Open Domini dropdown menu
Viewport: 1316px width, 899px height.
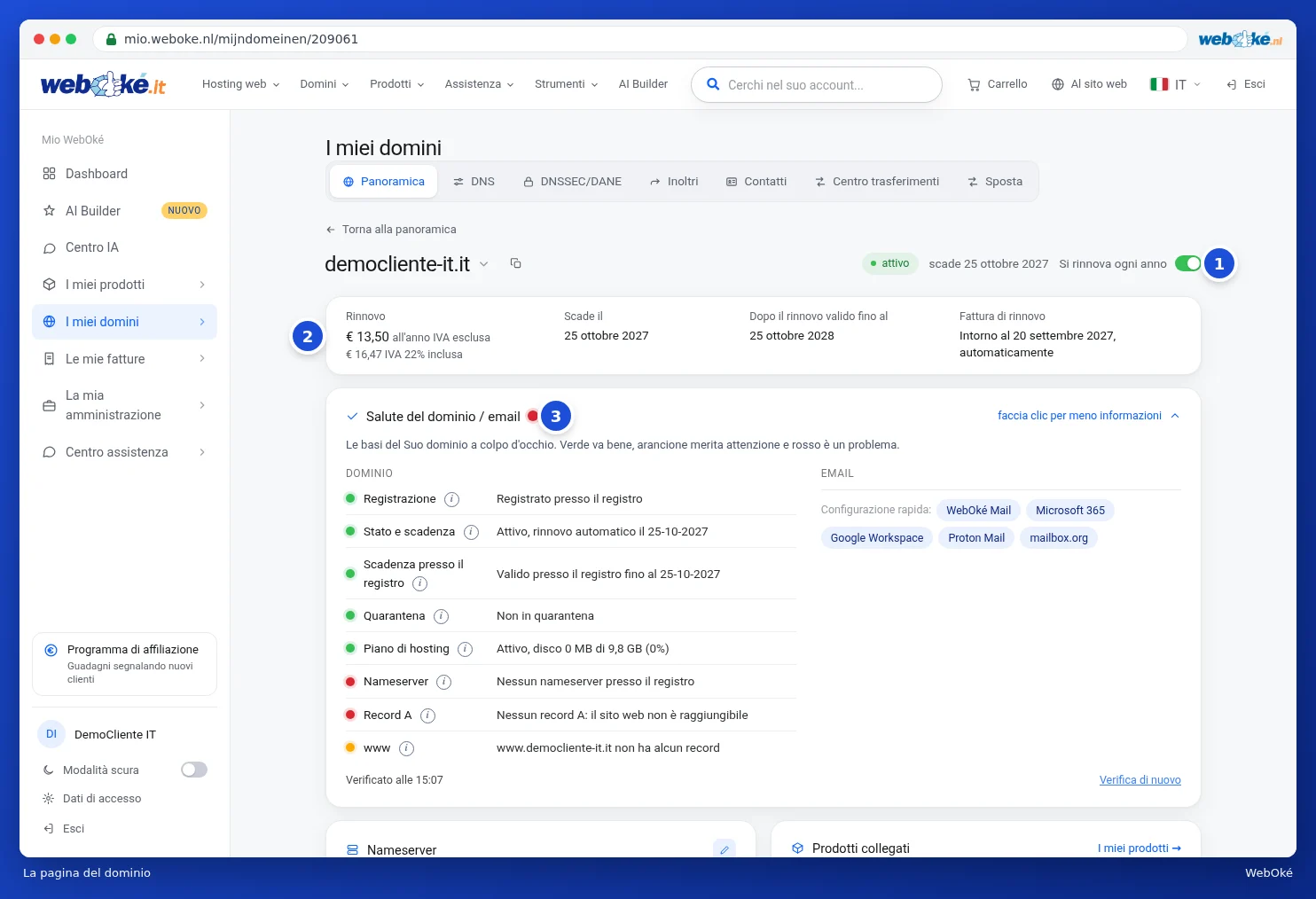tap(325, 84)
